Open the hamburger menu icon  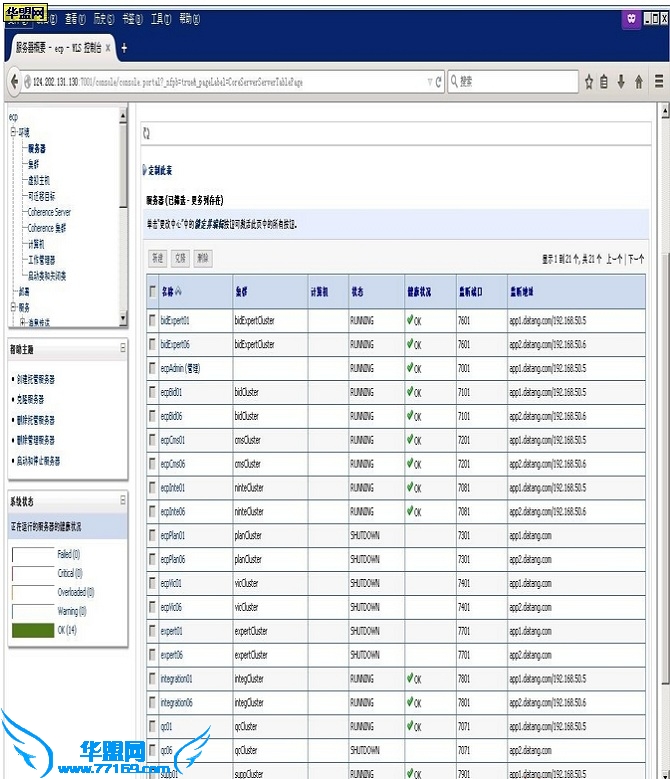tap(659, 82)
